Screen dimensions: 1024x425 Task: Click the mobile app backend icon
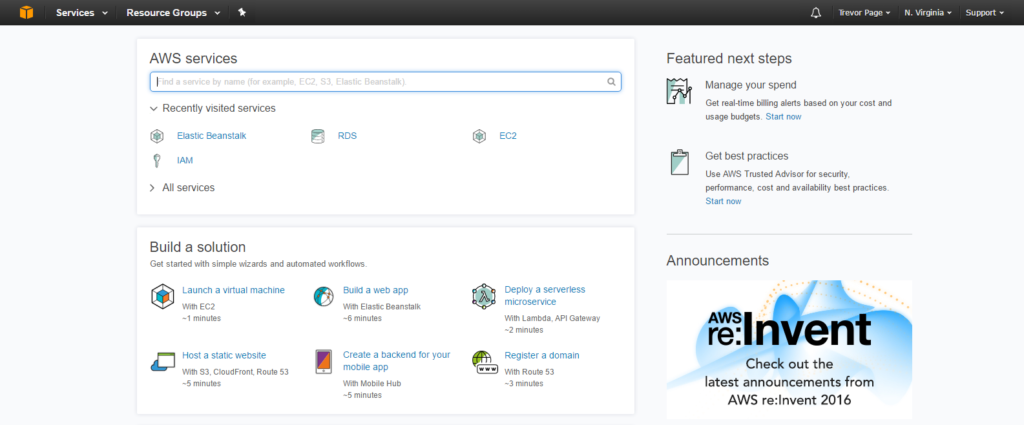click(x=323, y=361)
